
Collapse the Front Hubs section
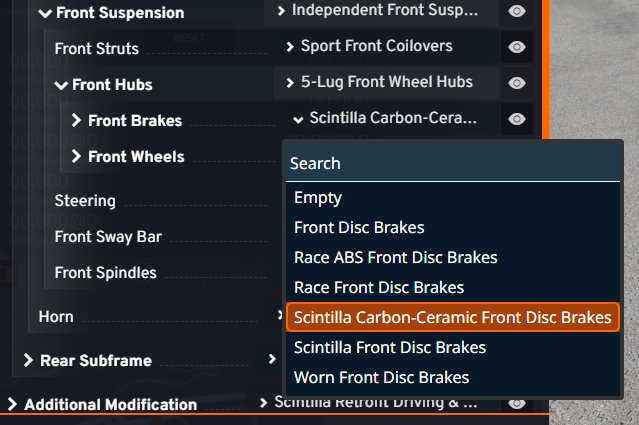62,85
